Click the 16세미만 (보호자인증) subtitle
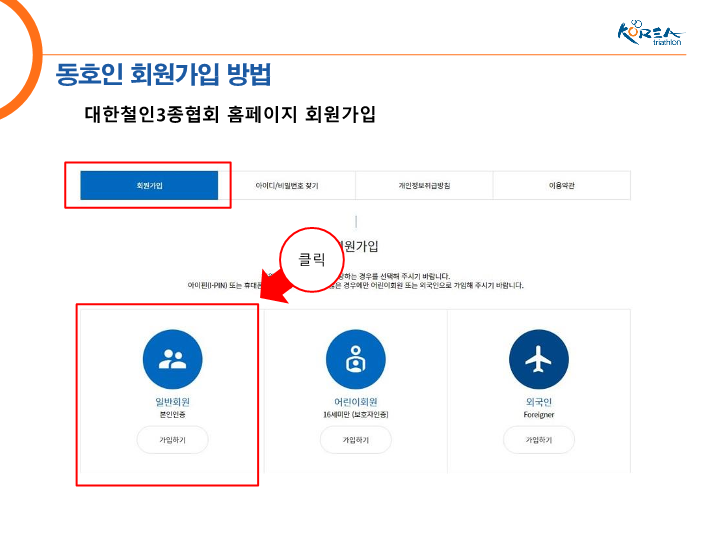The width and height of the screenshot is (720, 540). pos(355,415)
